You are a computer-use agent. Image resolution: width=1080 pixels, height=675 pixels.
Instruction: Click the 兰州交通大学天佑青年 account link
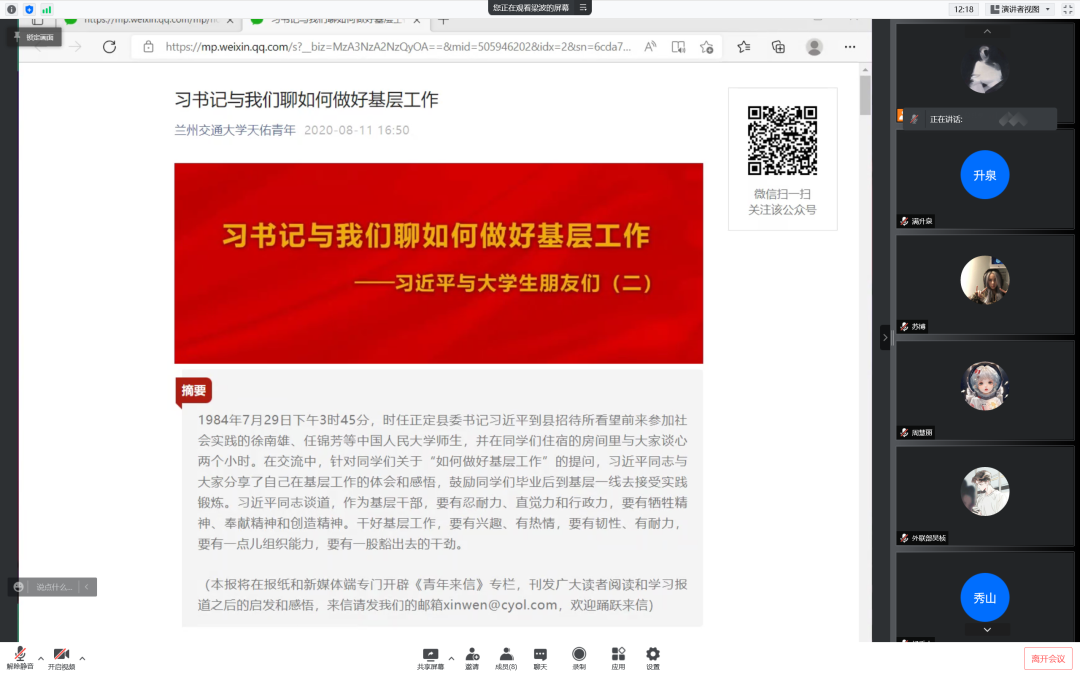click(235, 130)
